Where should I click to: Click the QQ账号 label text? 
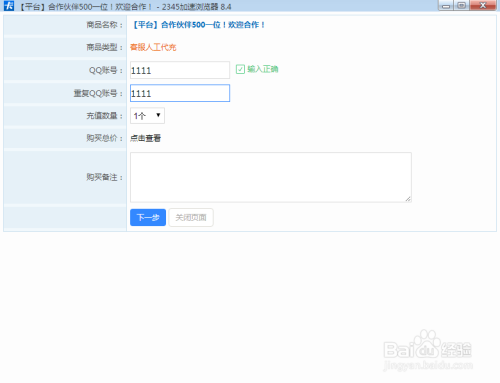click(x=106, y=70)
